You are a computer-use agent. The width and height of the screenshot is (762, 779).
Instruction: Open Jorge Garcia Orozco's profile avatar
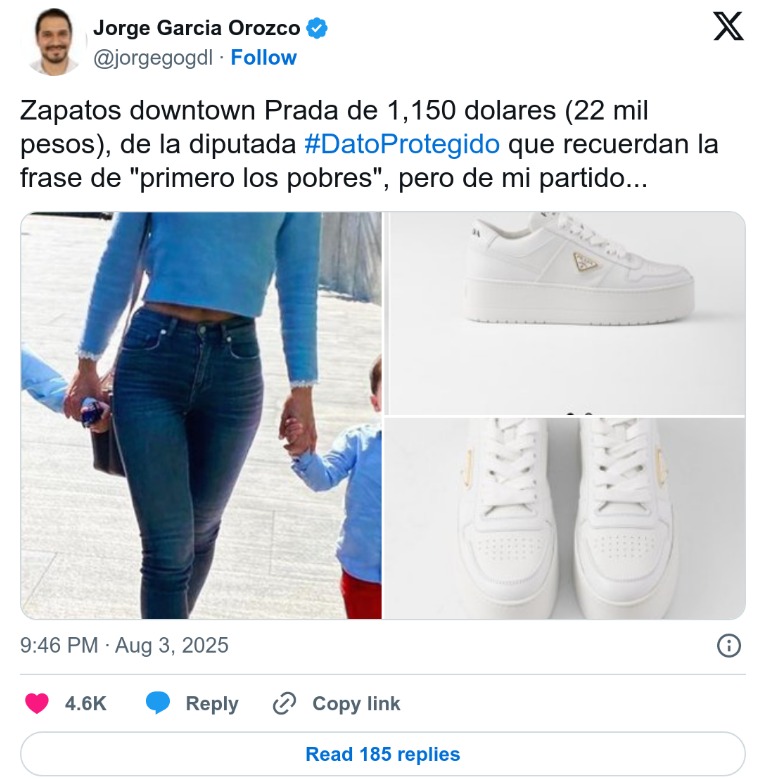coord(54,42)
